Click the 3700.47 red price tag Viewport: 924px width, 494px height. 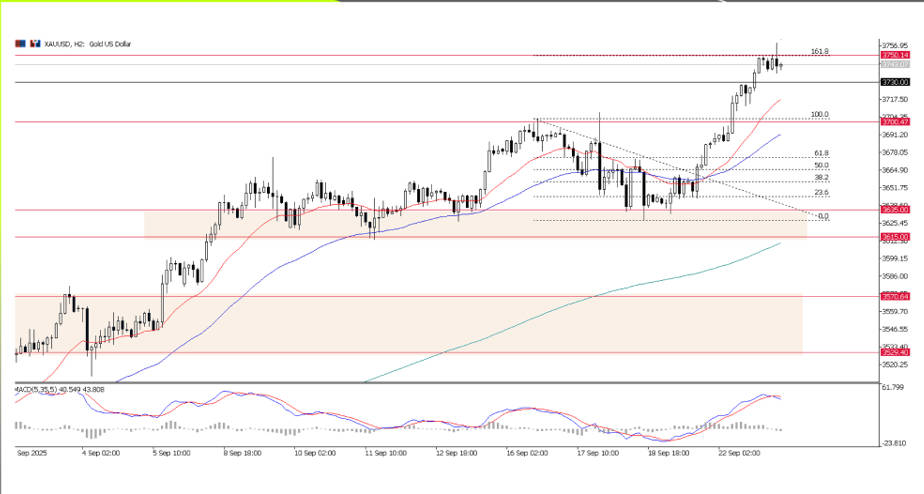click(894, 122)
